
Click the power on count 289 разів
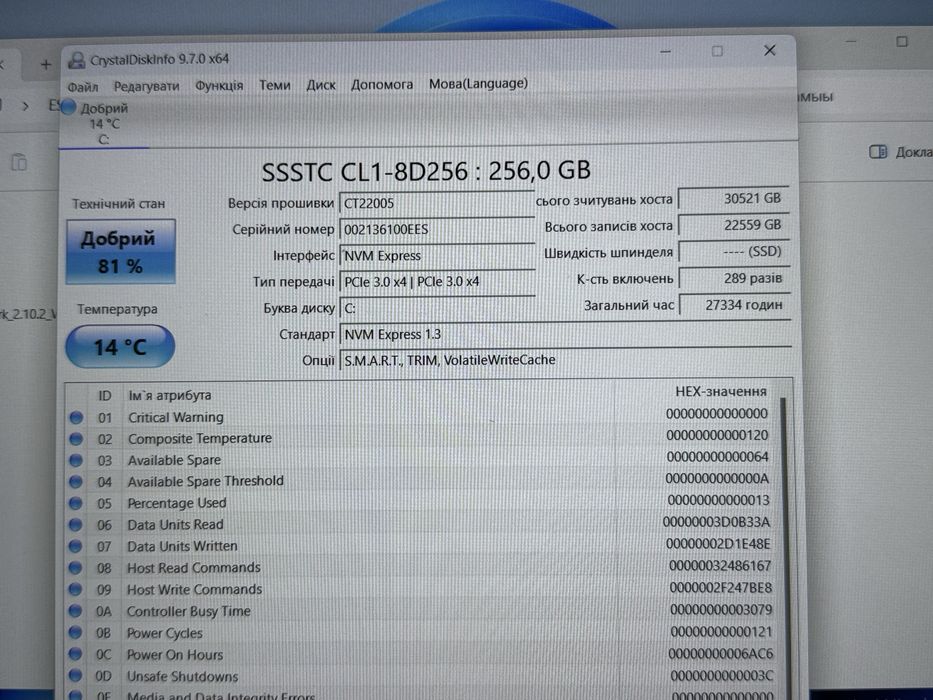point(734,279)
